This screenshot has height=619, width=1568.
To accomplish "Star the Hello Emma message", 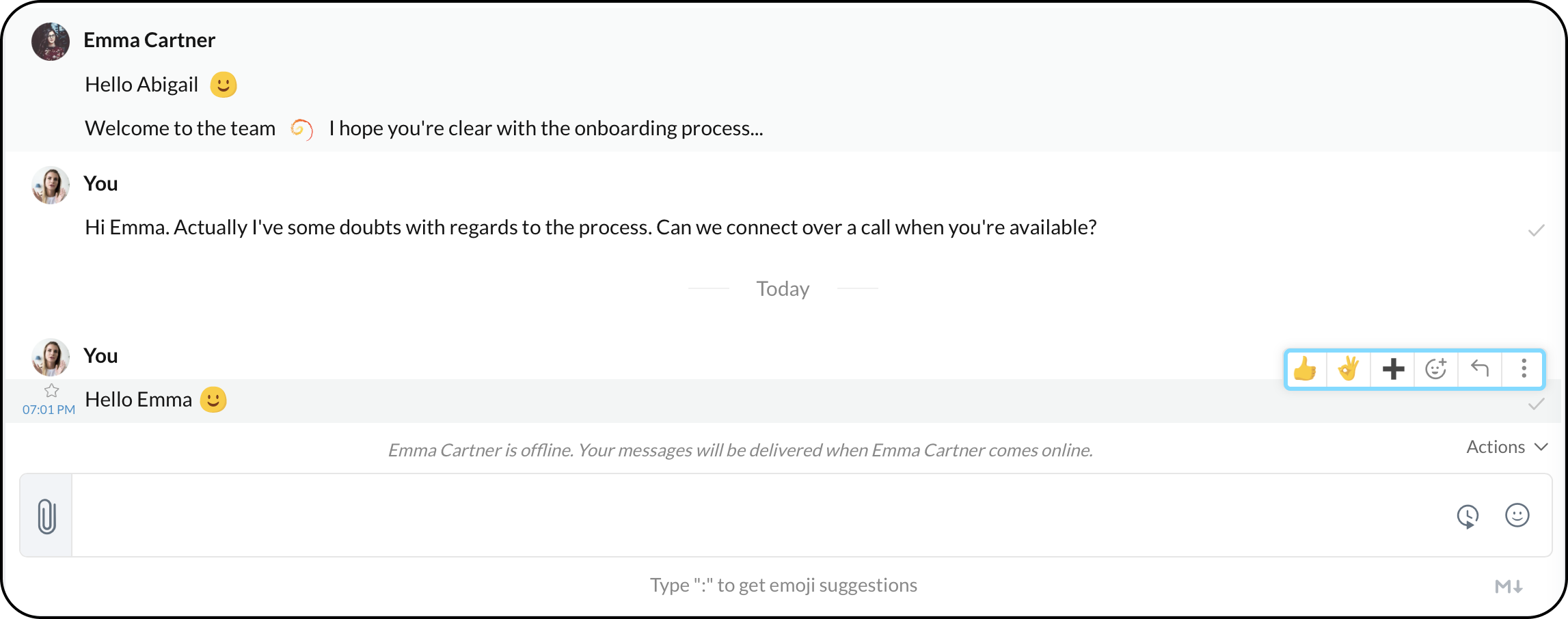I will tap(52, 391).
